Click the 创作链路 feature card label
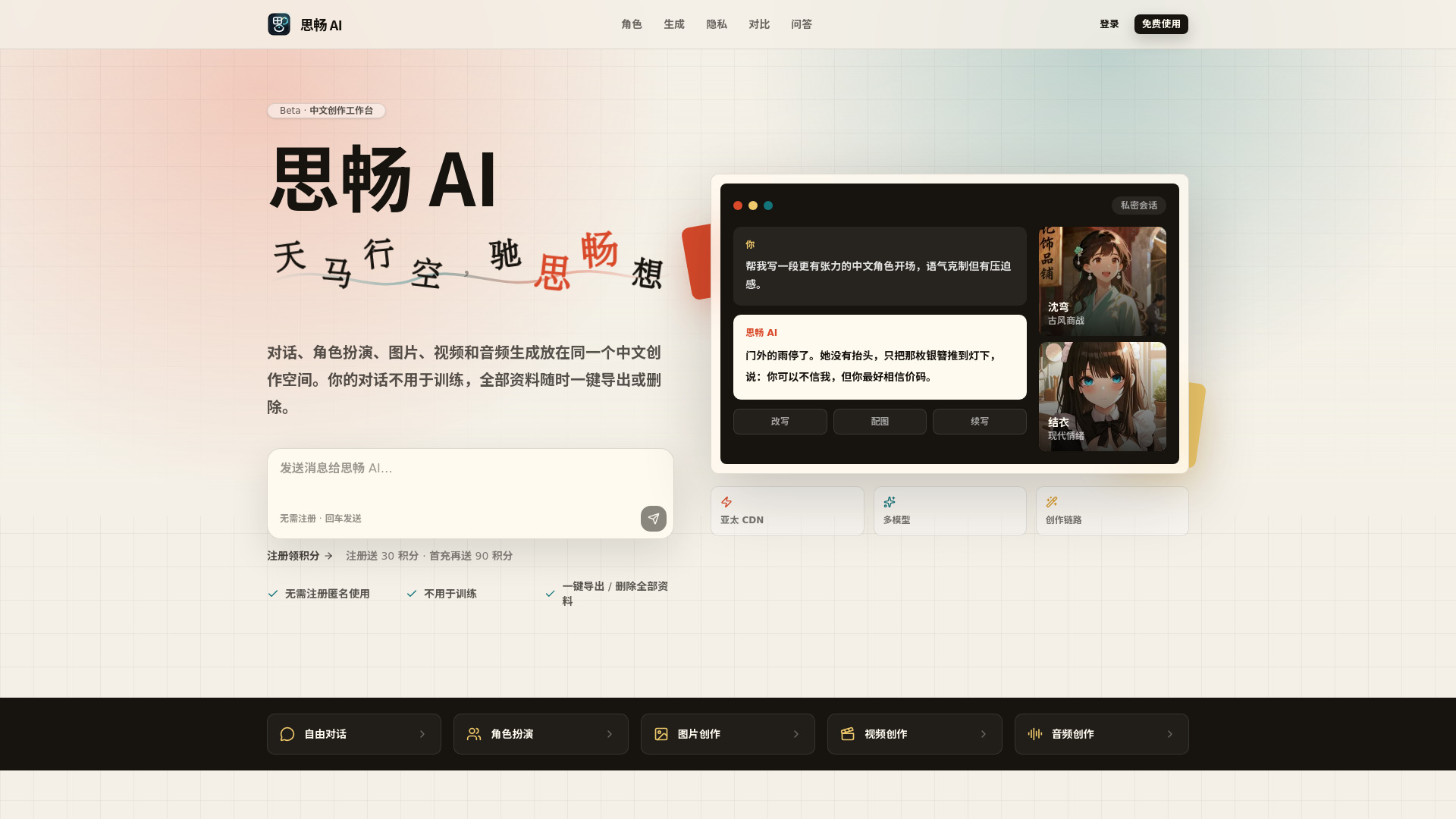The width and height of the screenshot is (1456, 819). coord(1064,520)
